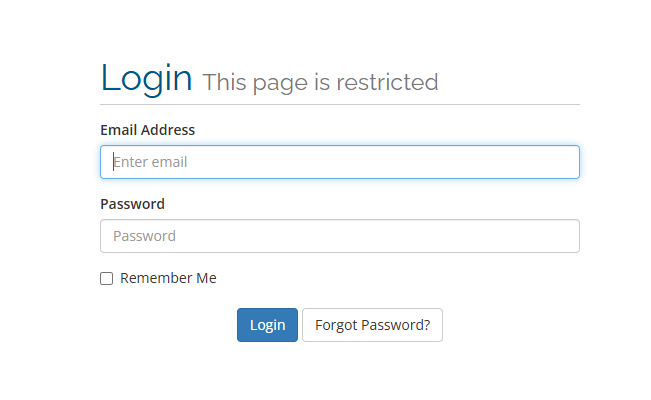
Task: Submit the form with the Login button
Action: (x=267, y=325)
